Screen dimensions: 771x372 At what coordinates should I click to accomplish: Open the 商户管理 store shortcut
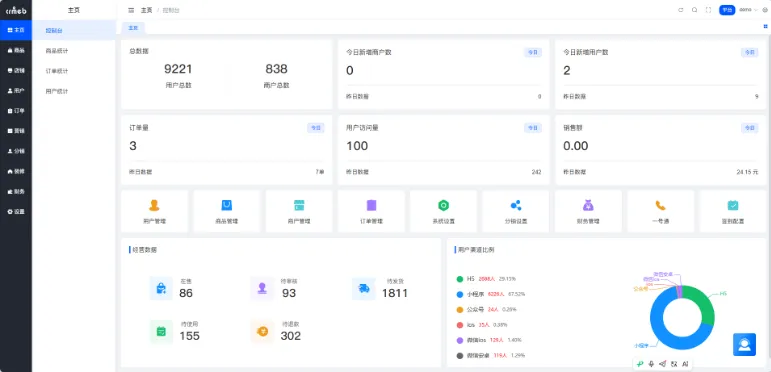(x=299, y=211)
